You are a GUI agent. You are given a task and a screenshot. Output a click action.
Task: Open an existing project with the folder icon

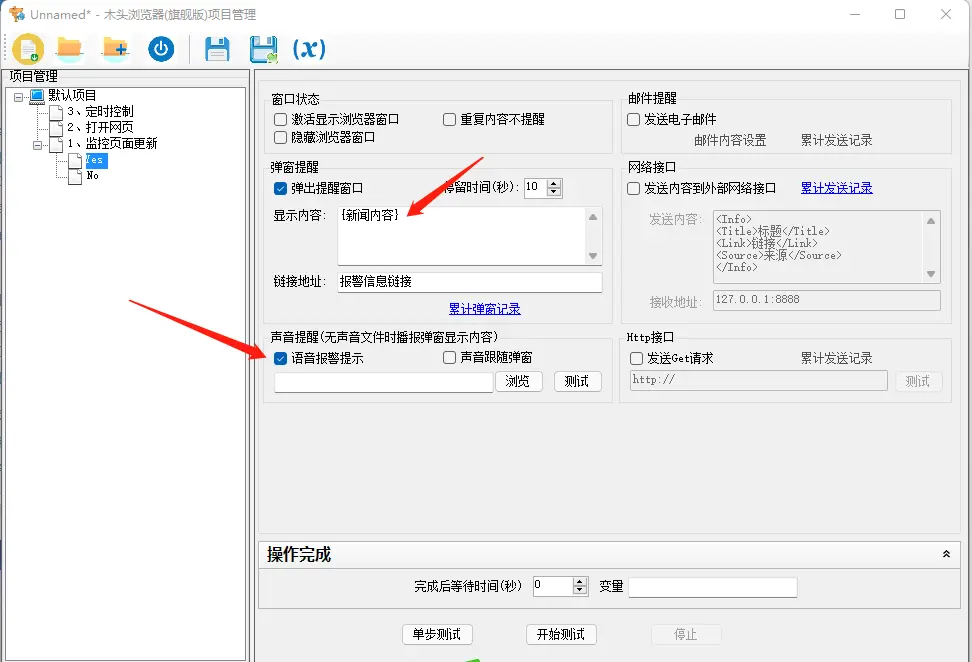(x=69, y=48)
